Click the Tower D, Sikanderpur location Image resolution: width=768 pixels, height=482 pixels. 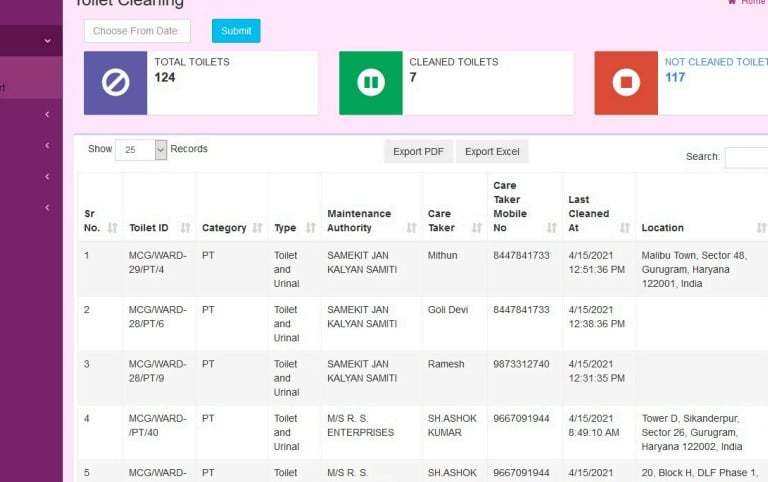pos(692,433)
